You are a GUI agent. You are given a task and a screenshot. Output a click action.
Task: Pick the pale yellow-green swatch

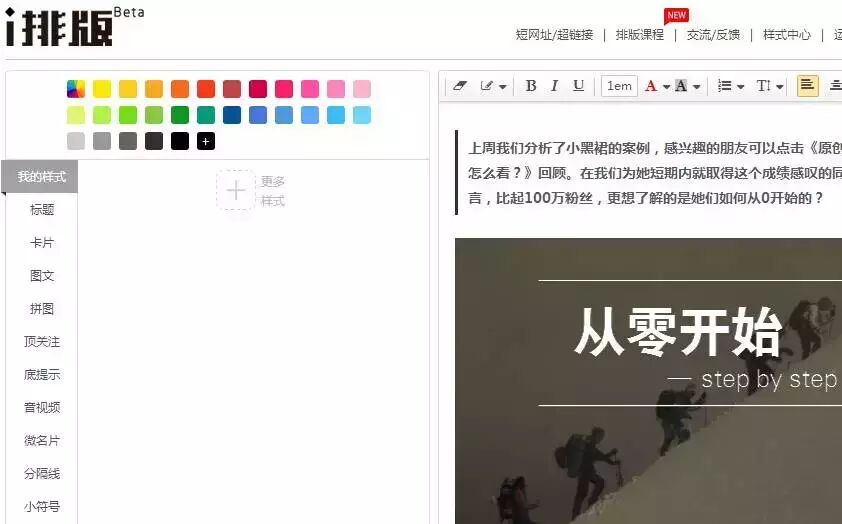tap(76, 115)
